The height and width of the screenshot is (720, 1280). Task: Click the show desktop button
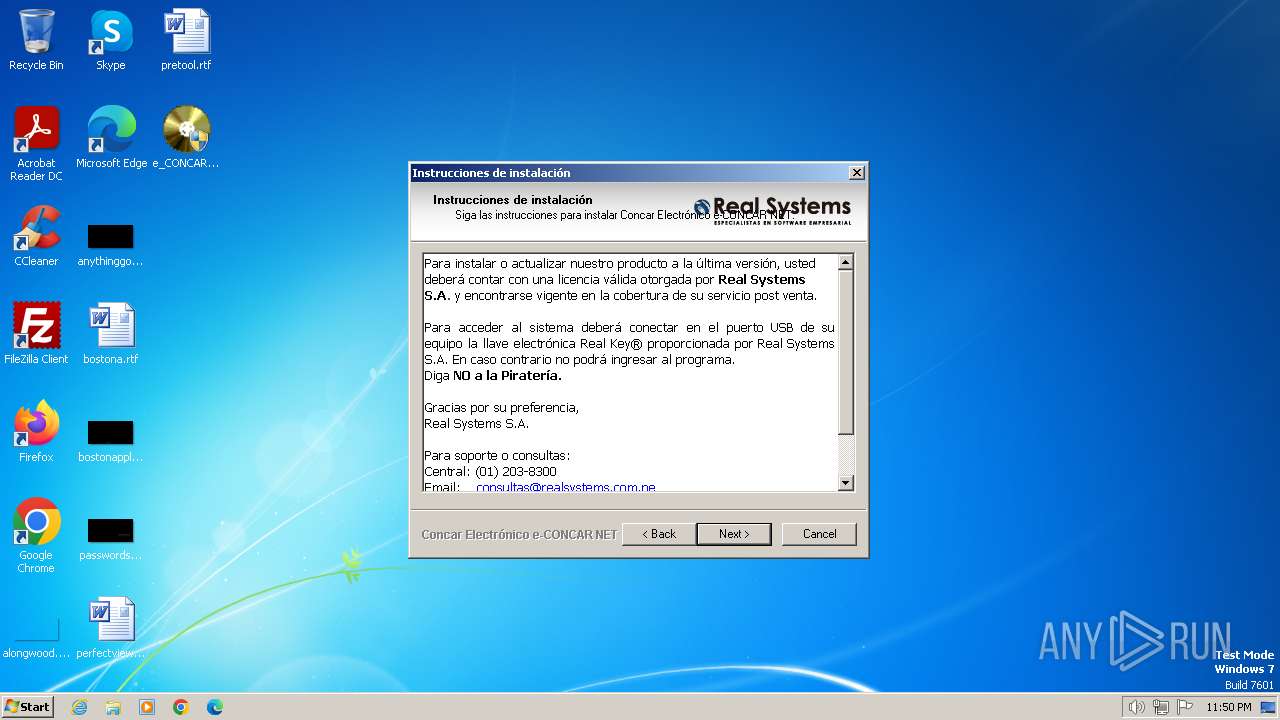[x=1269, y=707]
